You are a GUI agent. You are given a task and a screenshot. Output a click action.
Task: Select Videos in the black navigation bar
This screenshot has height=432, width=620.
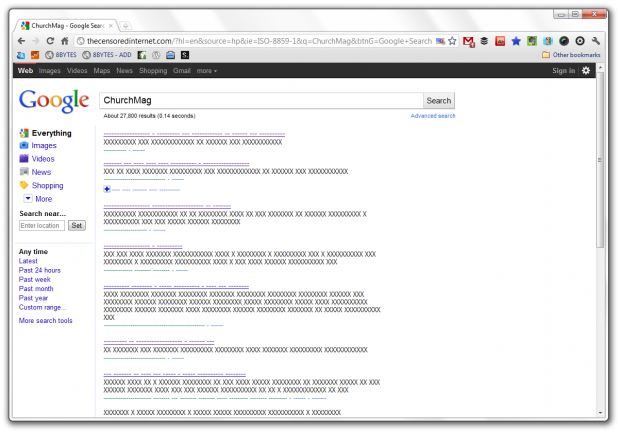[77, 70]
